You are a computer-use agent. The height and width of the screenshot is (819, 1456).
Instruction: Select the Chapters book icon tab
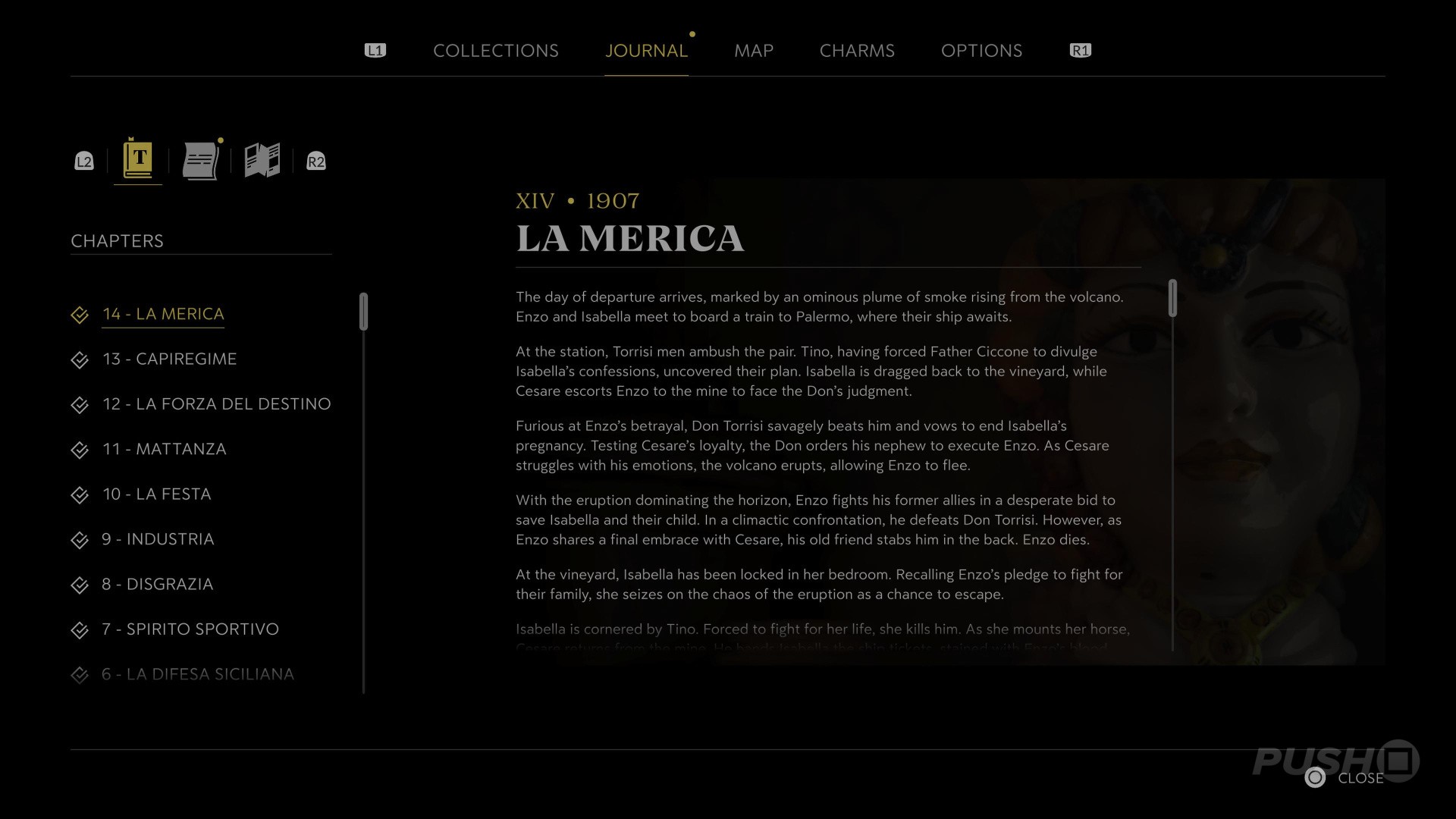(138, 159)
